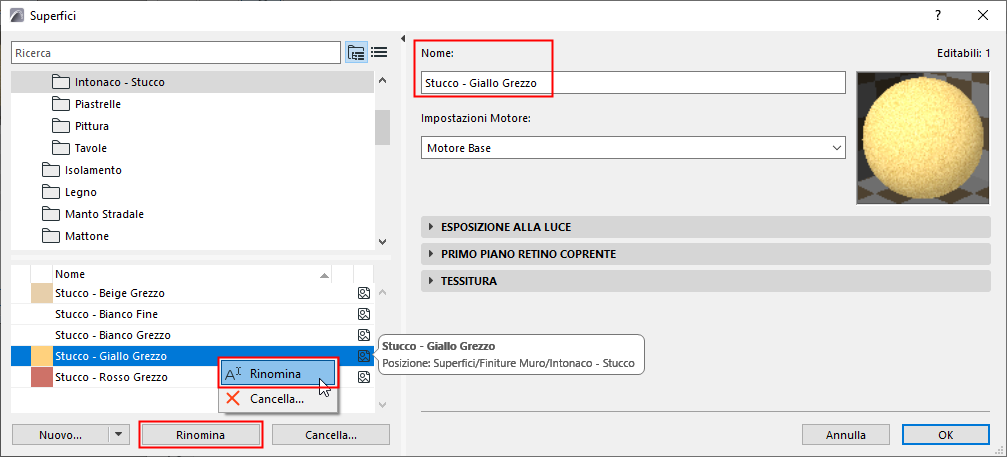Image resolution: width=1007 pixels, height=457 pixels.
Task: Expand the TESSITURA panel
Action: pos(432,281)
